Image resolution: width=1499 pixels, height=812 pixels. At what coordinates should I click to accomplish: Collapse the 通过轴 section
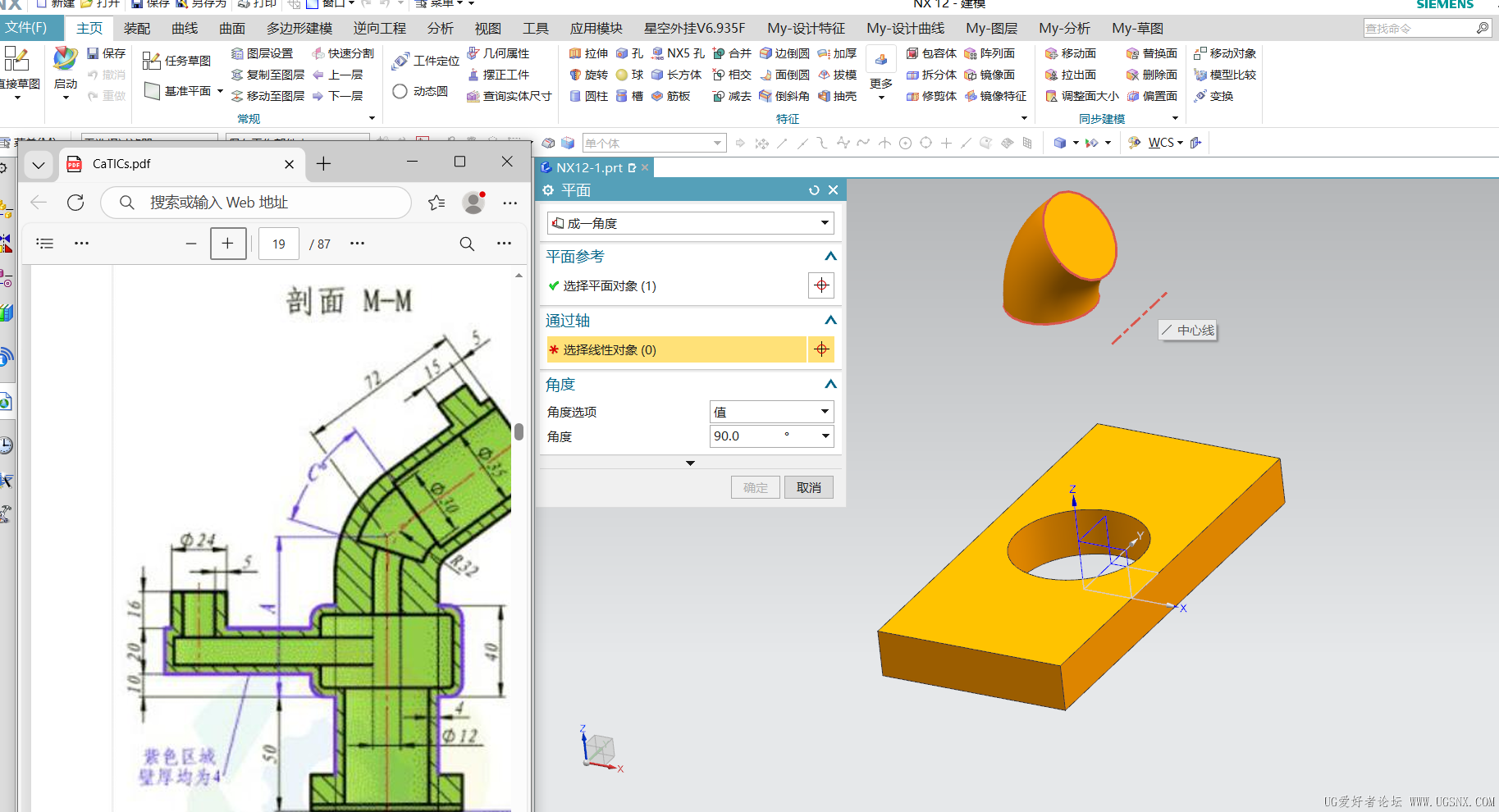[x=830, y=320]
